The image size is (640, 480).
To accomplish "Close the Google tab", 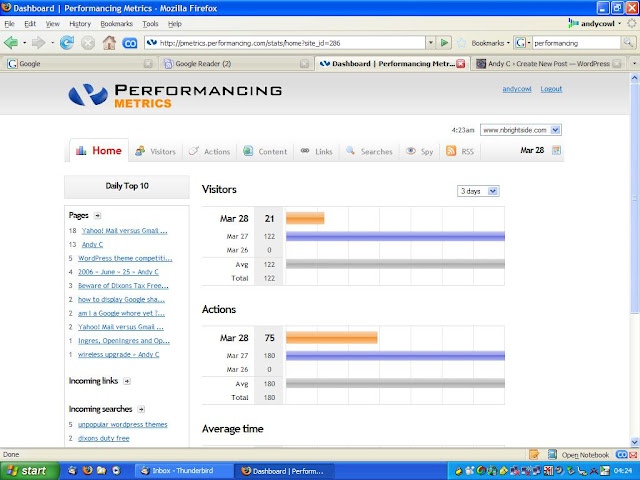I will coord(148,64).
